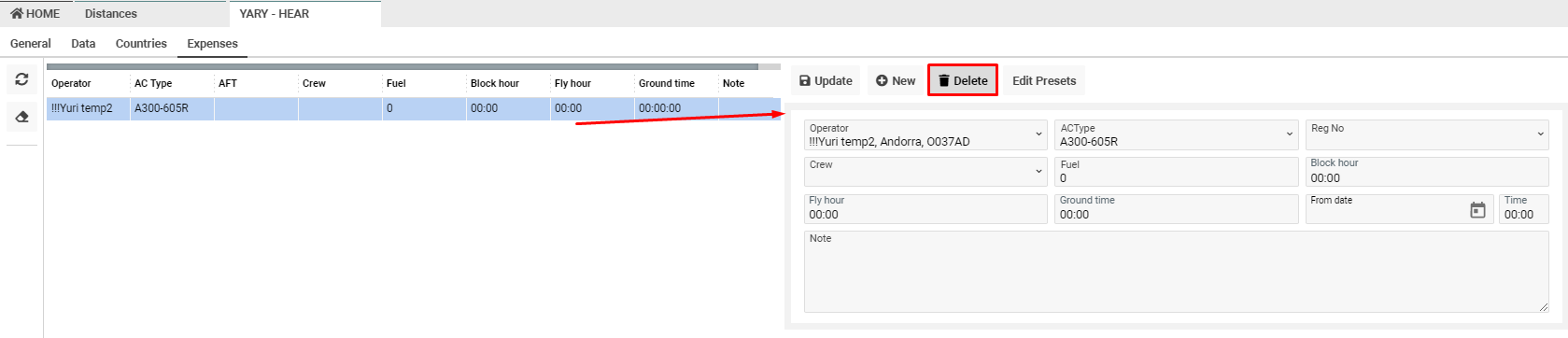Click the Fuel input field
Image resolution: width=1568 pixels, height=338 pixels.
click(x=1177, y=171)
